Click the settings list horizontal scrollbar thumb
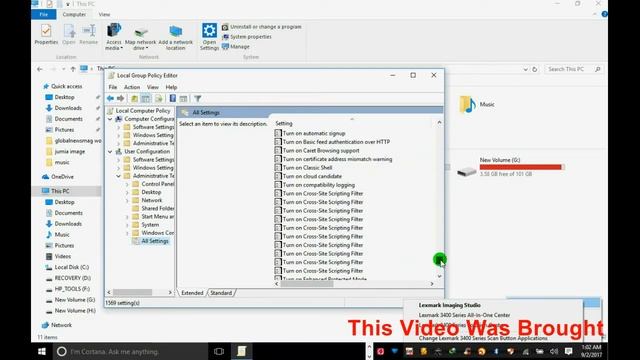Screen dimensions: 640x360 [307, 284]
